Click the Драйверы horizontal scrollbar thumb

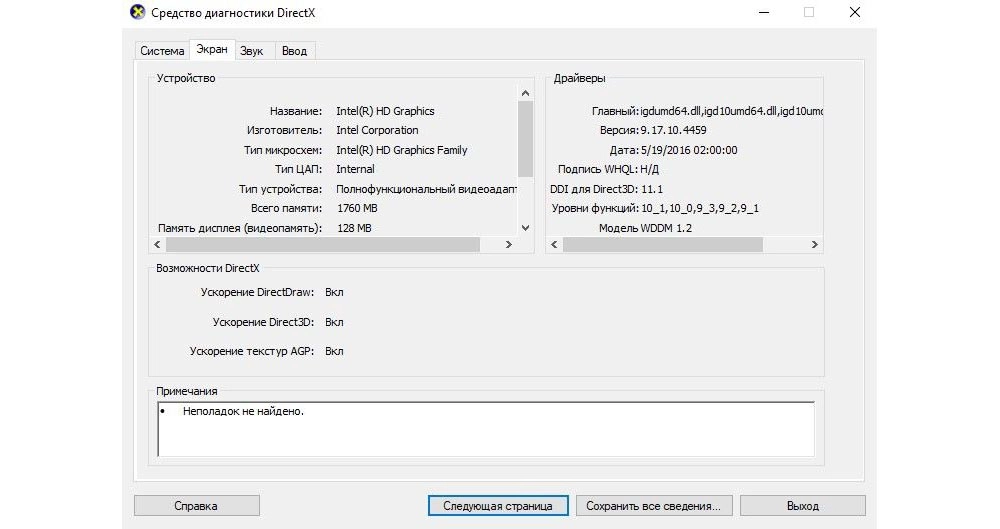tap(663, 244)
